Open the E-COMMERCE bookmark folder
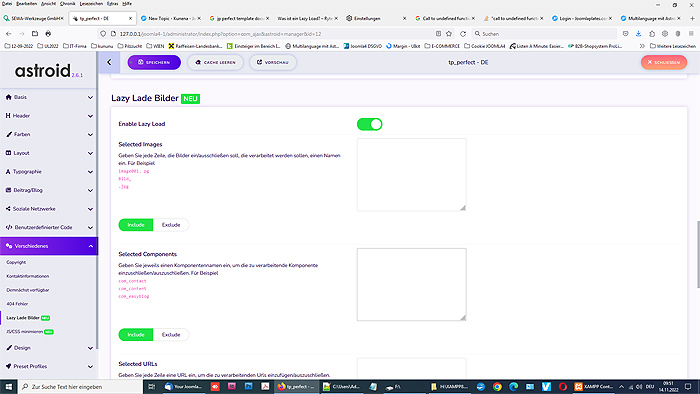The width and height of the screenshot is (700, 394). 442,46
